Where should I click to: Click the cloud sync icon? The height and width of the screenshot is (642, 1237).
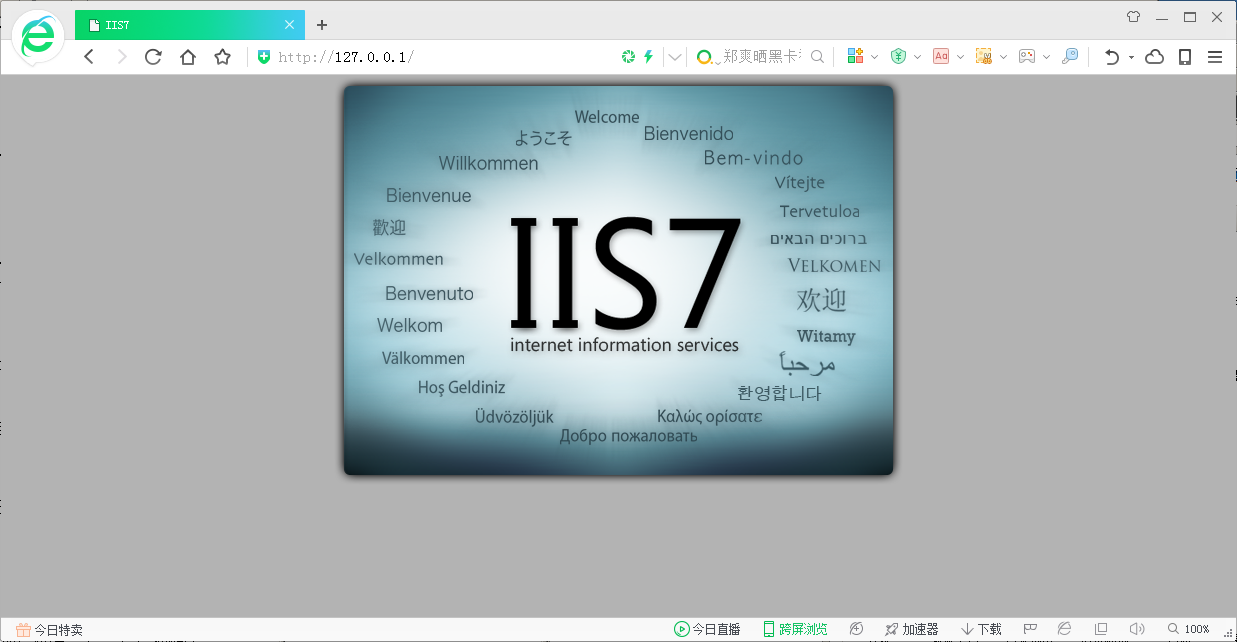click(1155, 57)
